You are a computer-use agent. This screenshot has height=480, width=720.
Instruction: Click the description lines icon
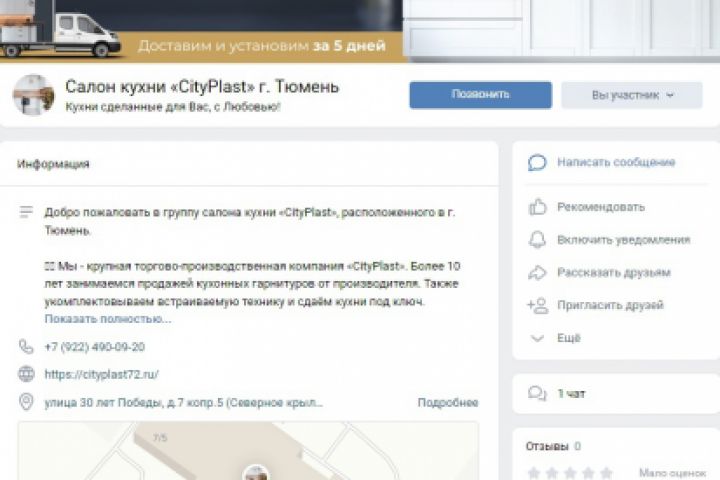click(x=26, y=212)
